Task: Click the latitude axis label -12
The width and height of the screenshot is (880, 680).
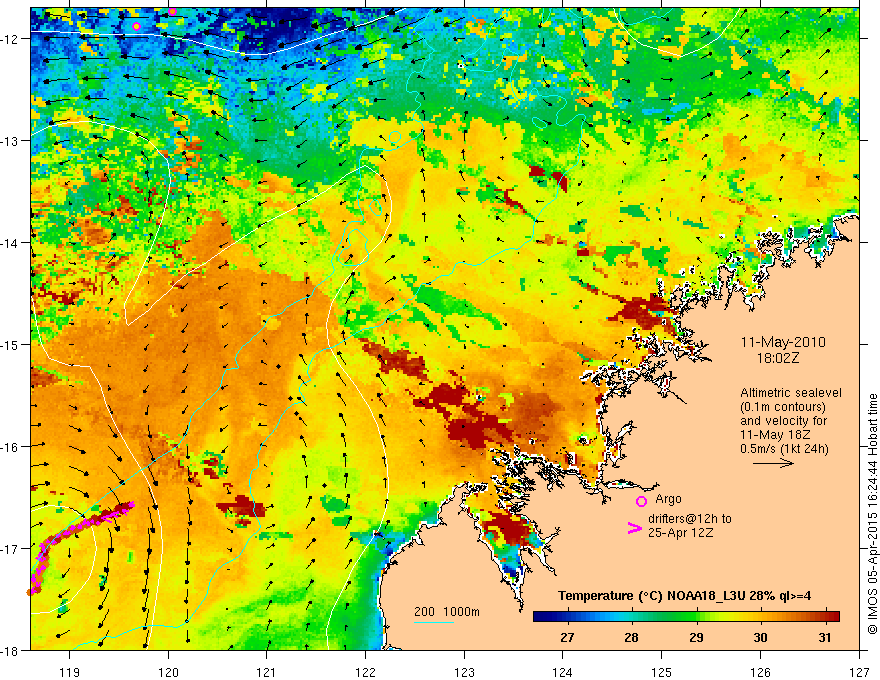Action: [11, 39]
